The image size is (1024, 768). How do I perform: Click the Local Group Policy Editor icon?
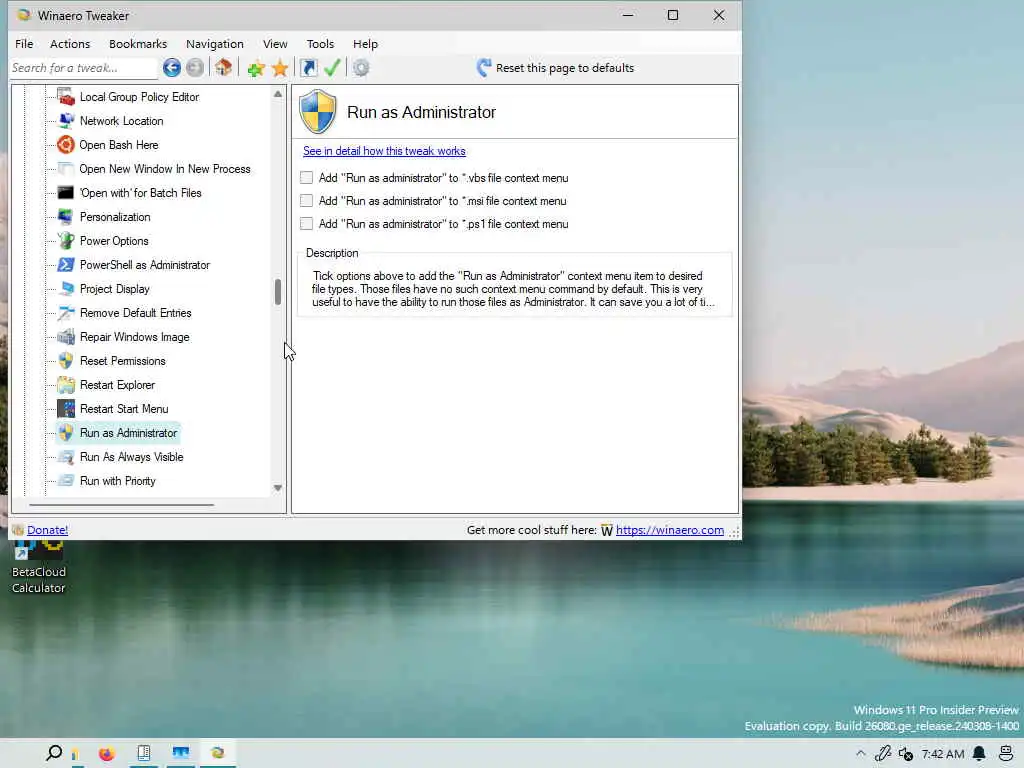66,97
